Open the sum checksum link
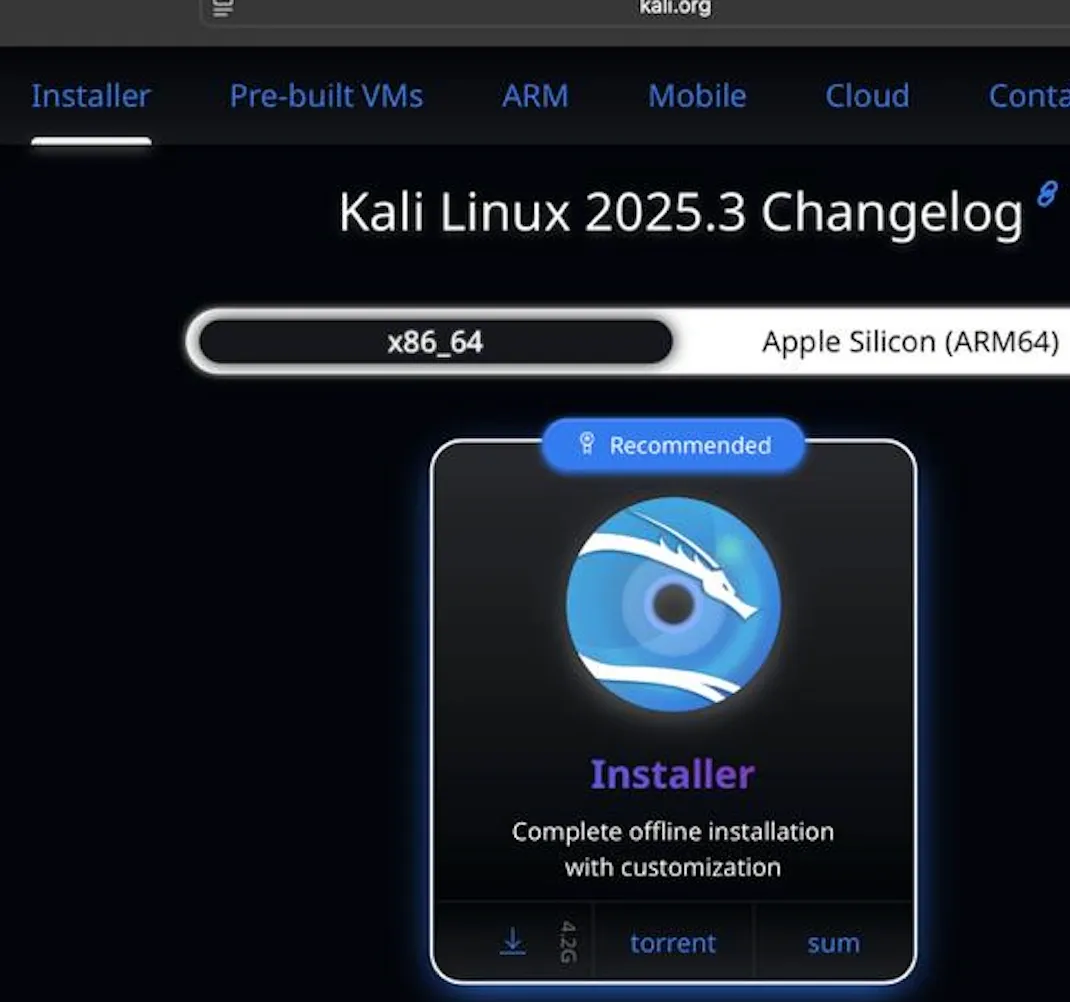 coord(833,943)
